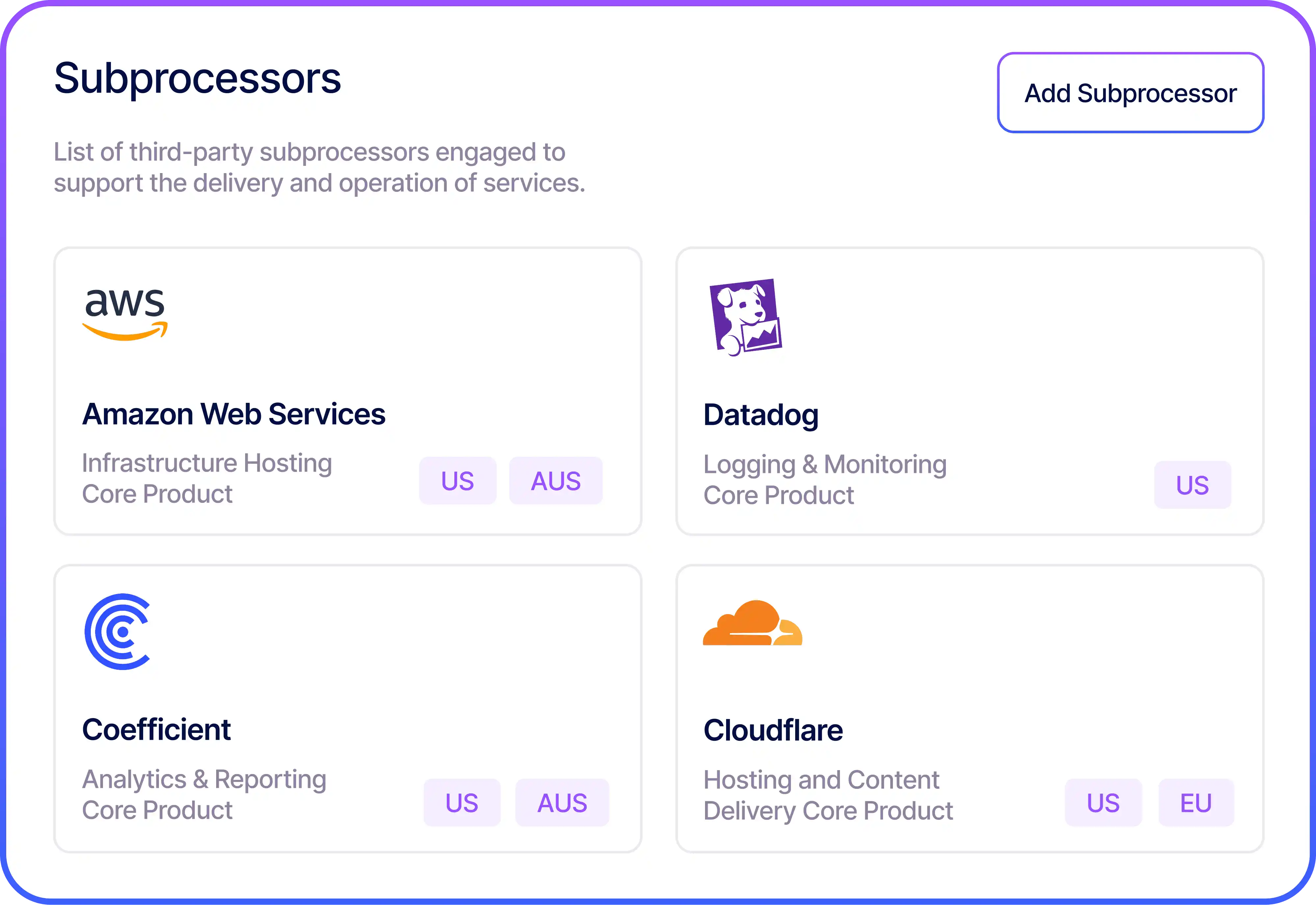This screenshot has height=905, width=1316.
Task: Toggle the EU badge on Cloudflare
Action: [1196, 802]
